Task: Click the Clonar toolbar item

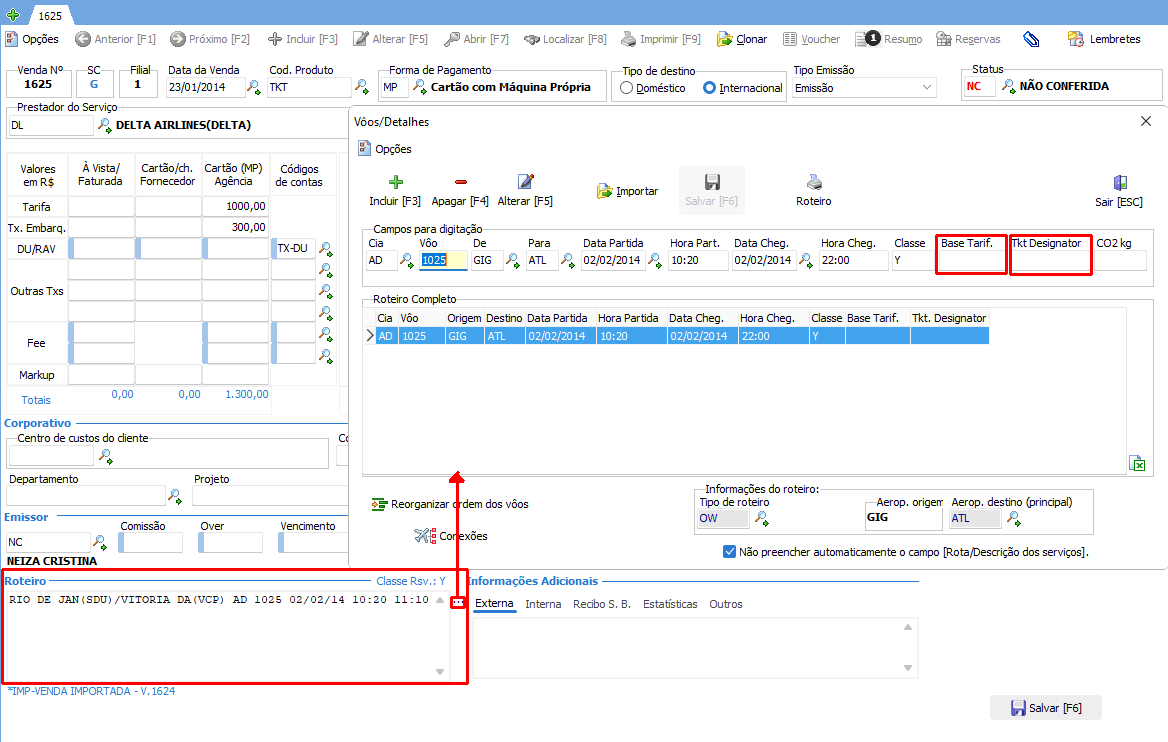Action: pos(742,39)
